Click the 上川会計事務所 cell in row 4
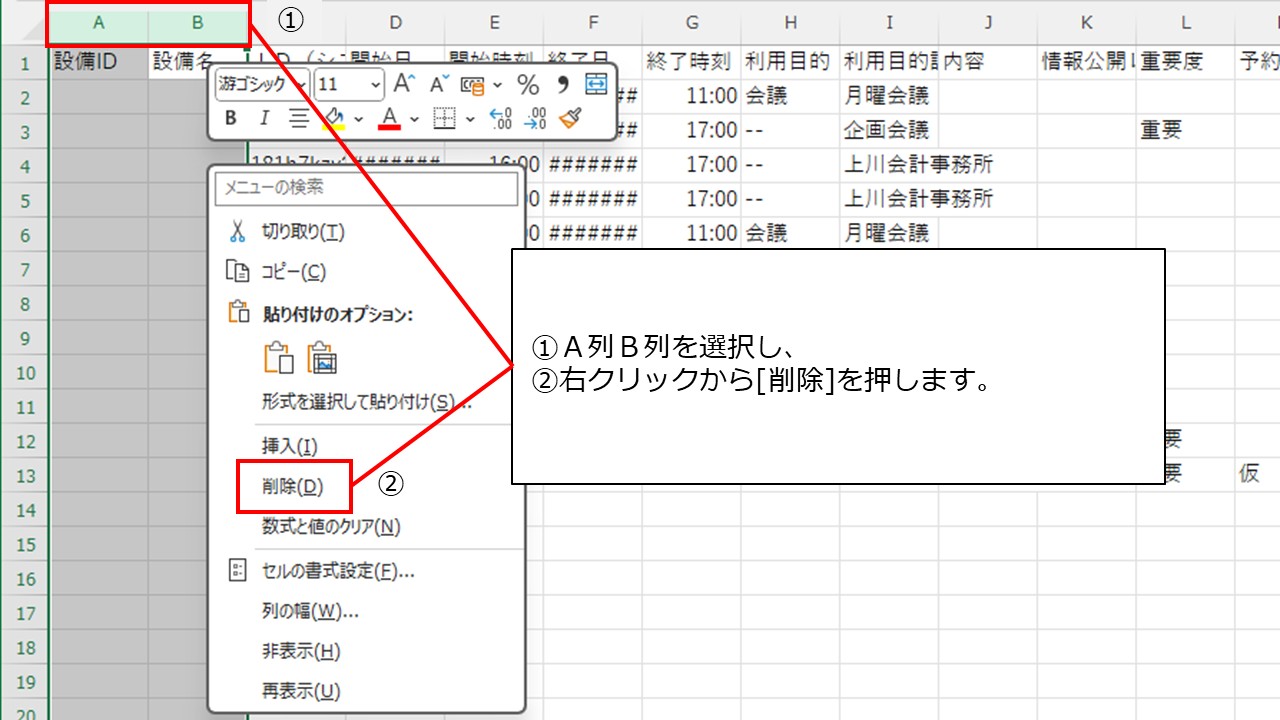1280x720 pixels. [x=919, y=165]
